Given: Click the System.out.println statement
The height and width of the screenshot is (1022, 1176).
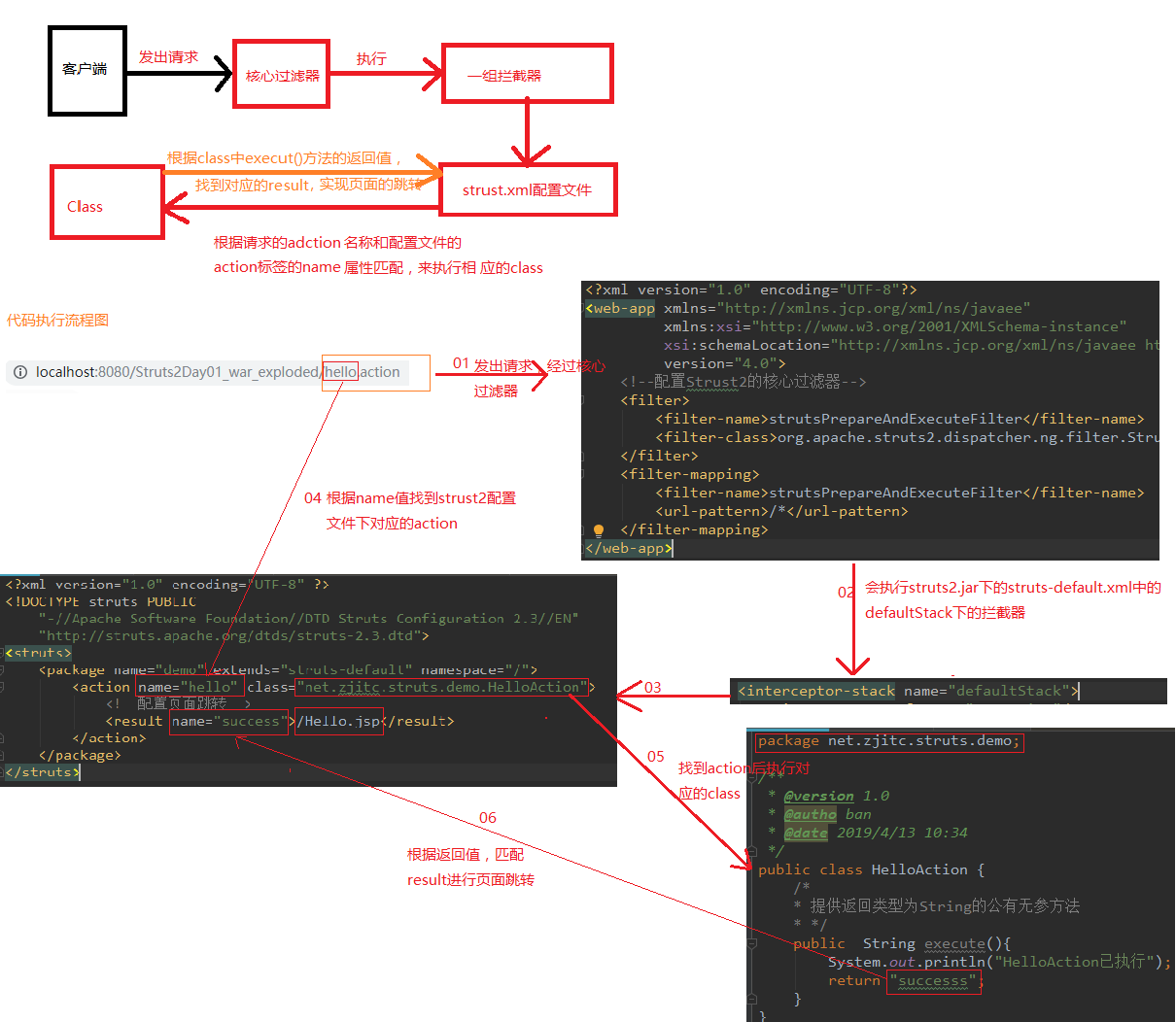Looking at the screenshot, I should (999, 962).
